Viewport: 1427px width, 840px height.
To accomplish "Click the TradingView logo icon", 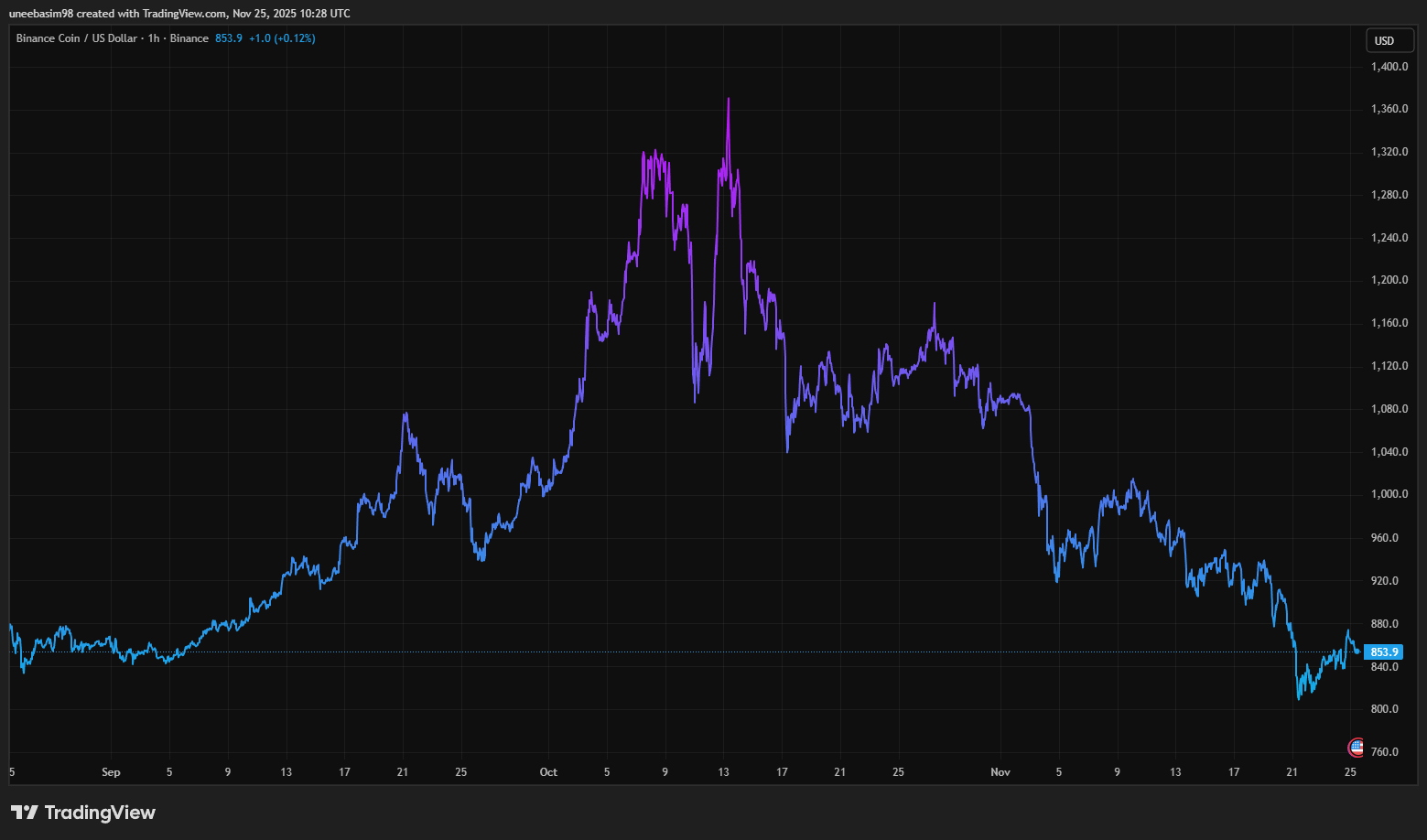I will pos(25,813).
